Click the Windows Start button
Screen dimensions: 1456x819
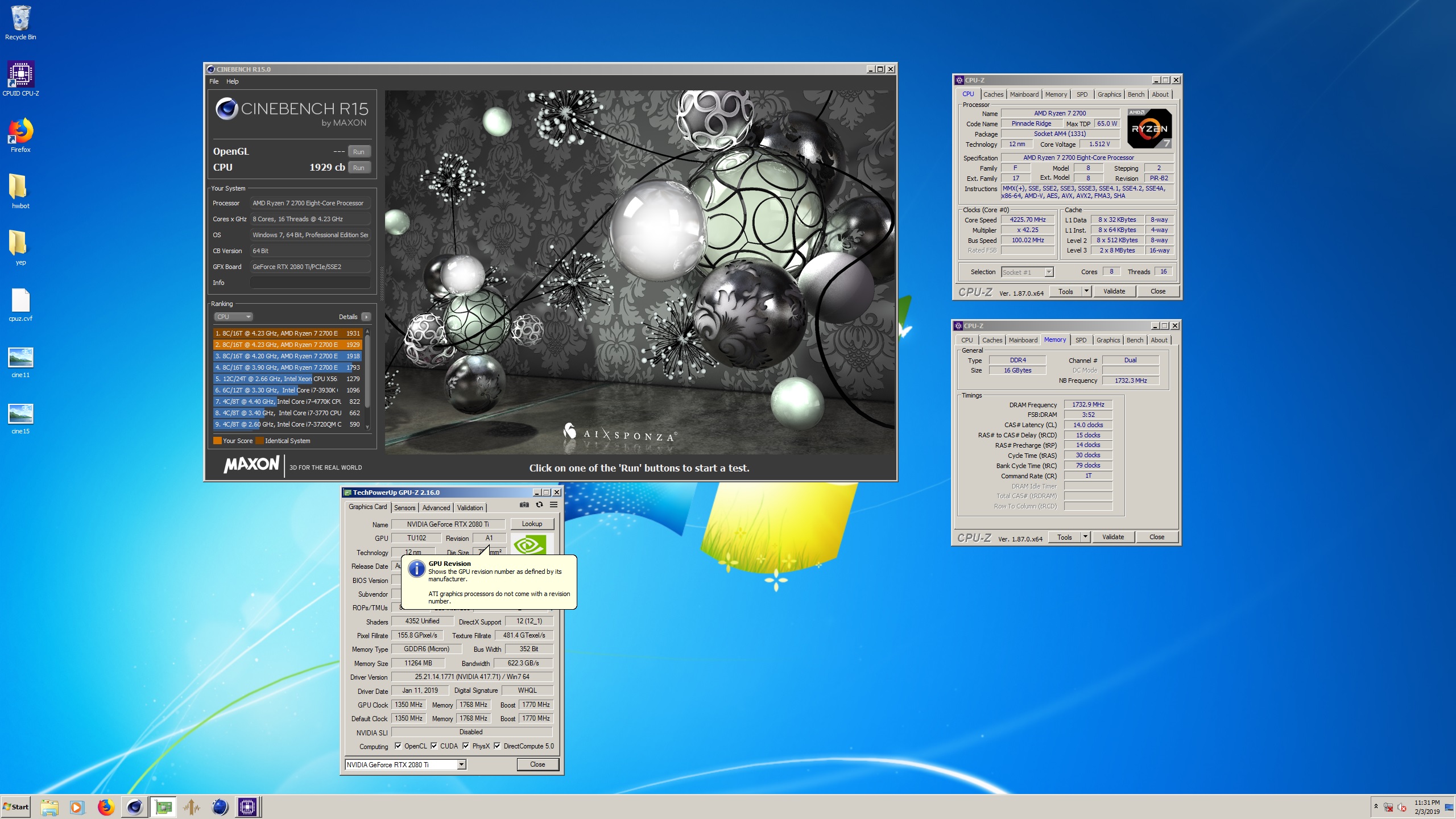(15, 806)
